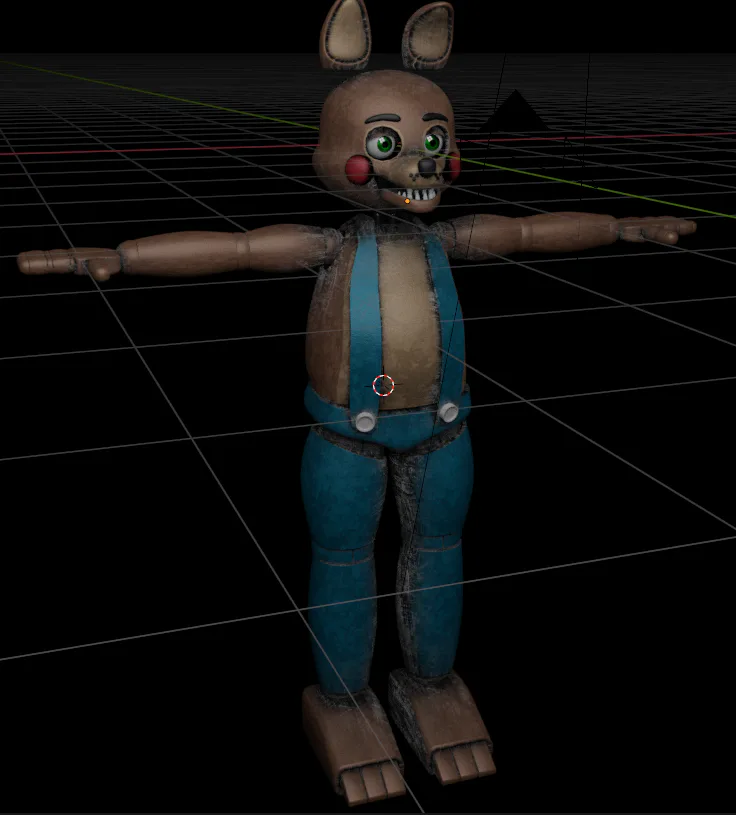The height and width of the screenshot is (815, 736).
Task: Select the black camera object behind character
Action: coord(515,111)
